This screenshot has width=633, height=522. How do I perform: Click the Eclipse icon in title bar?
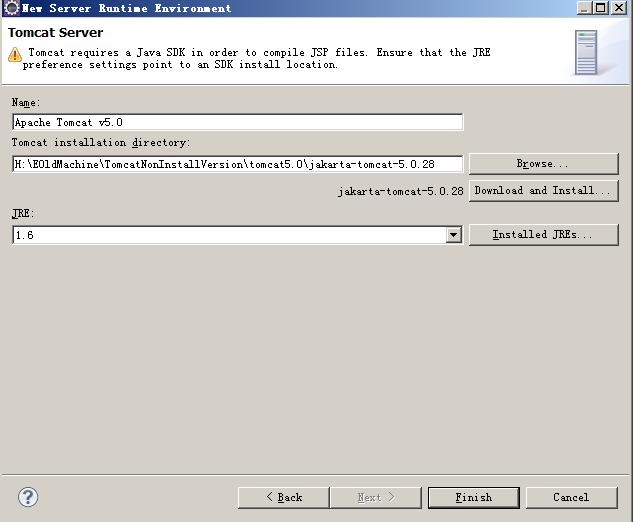click(11, 8)
